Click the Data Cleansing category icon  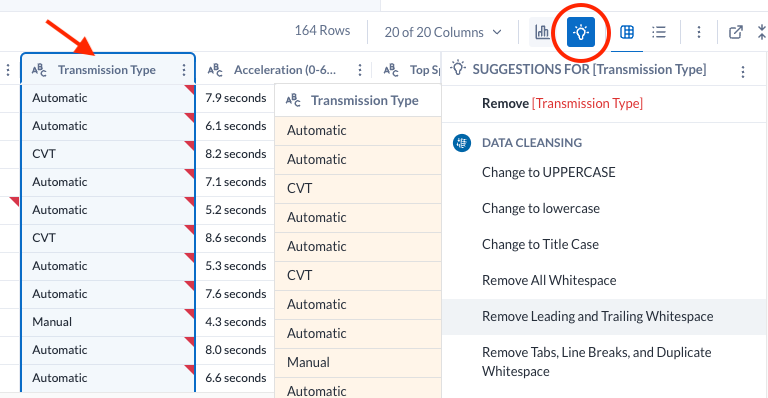coord(462,143)
